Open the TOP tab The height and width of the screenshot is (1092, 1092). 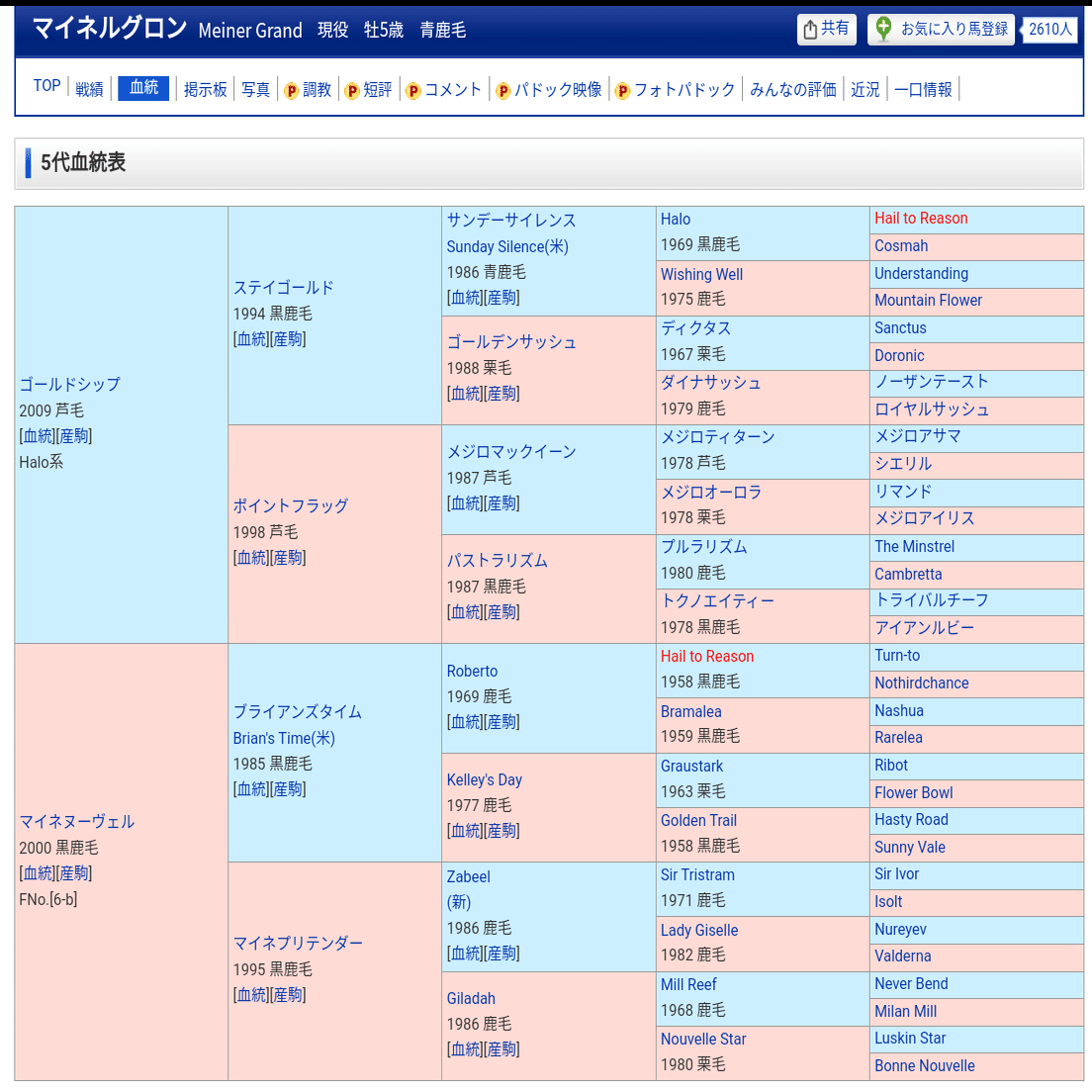pos(46,86)
